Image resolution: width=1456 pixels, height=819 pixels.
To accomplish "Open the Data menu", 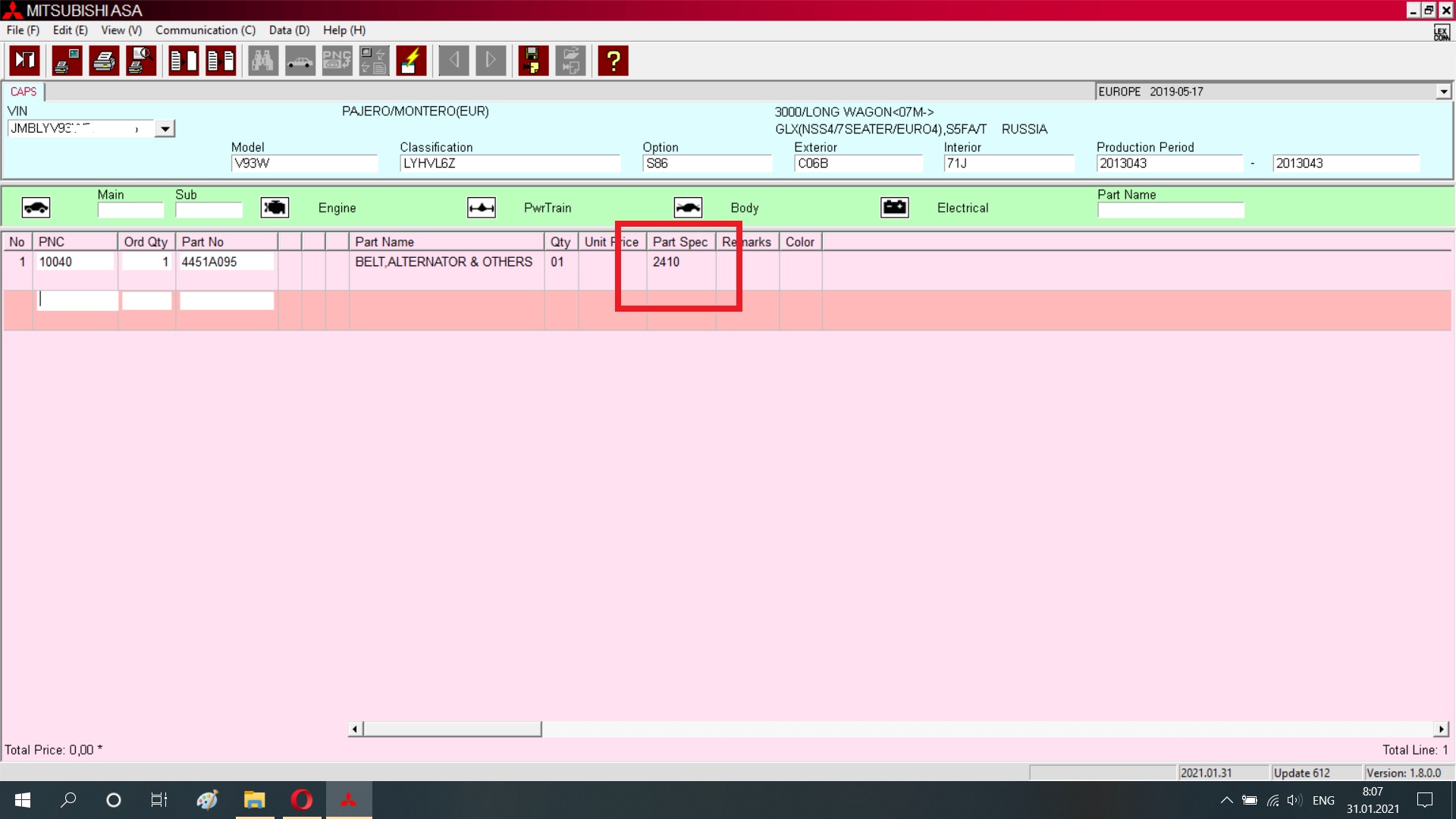I will pos(289,30).
